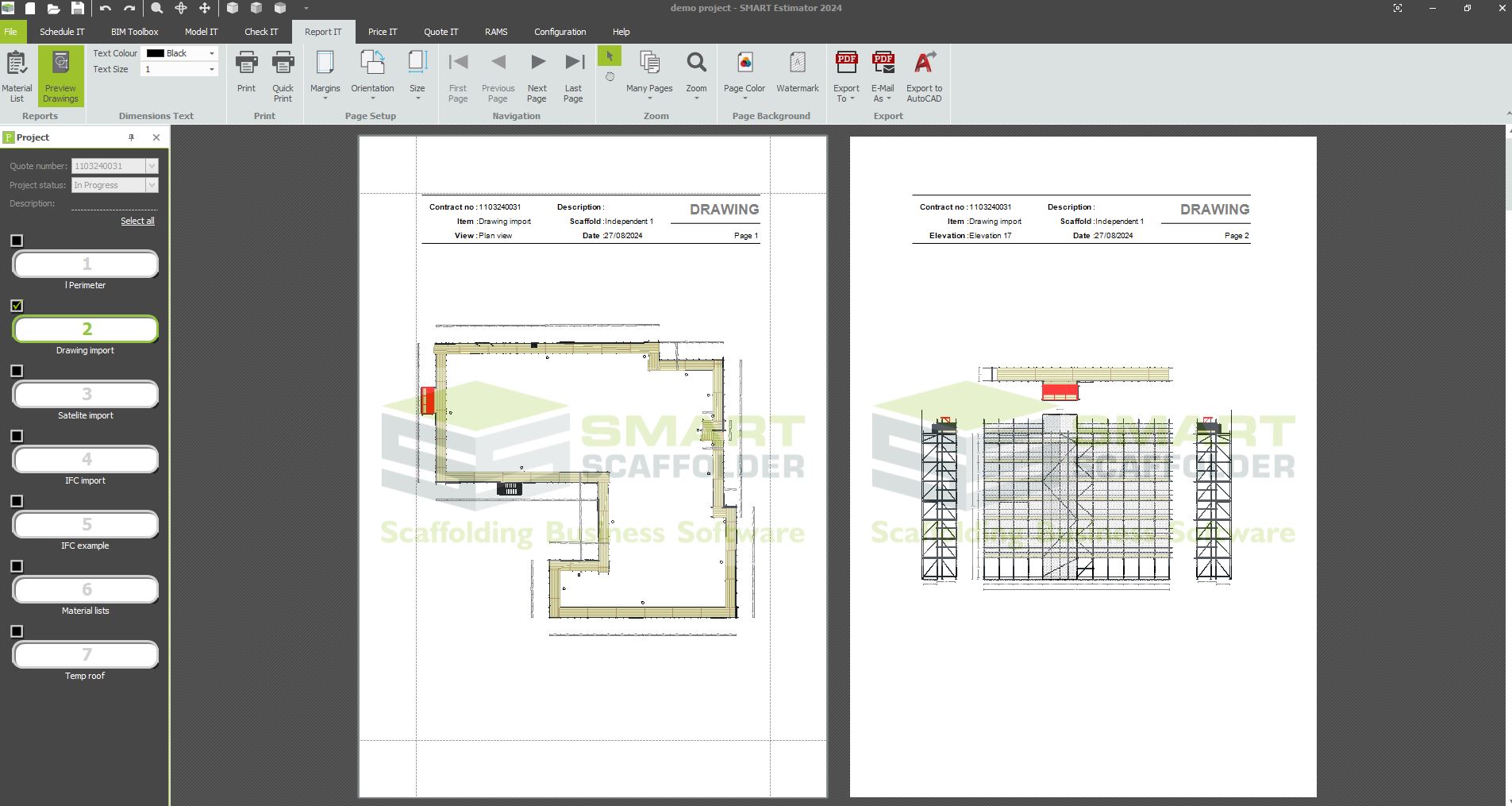This screenshot has height=806, width=1512.
Task: Uncheck the Drawing import checkbox
Action: pyautogui.click(x=17, y=306)
